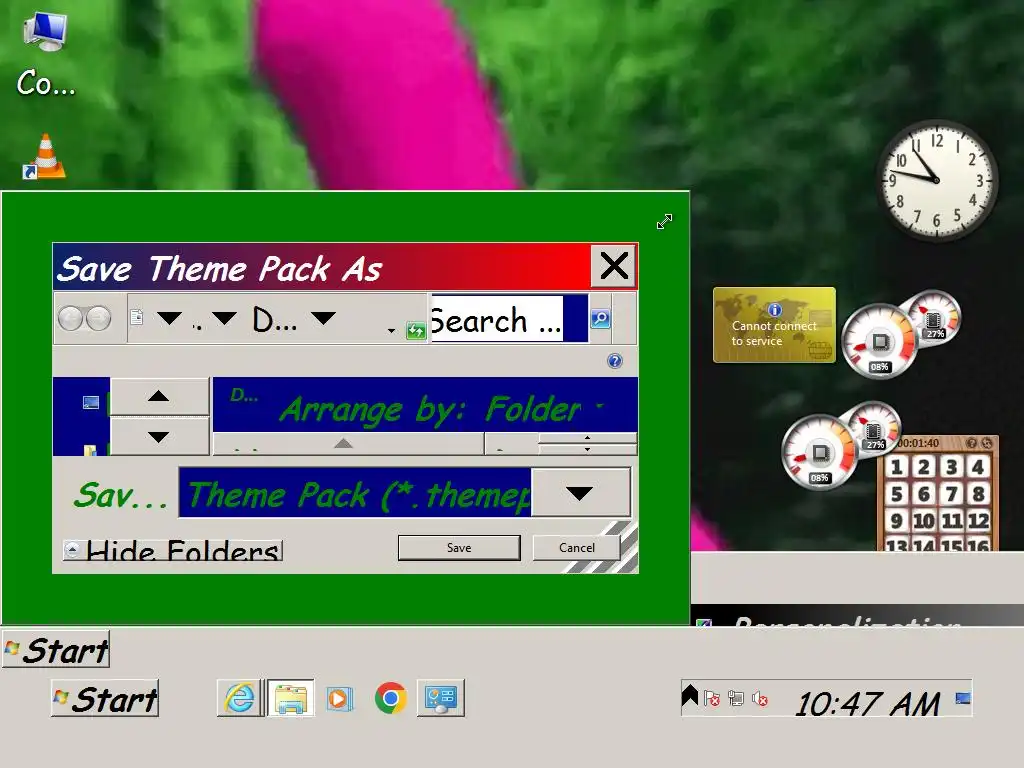The width and height of the screenshot is (1024, 768).
Task: Open the Computer desktop icon
Action: tap(45, 56)
